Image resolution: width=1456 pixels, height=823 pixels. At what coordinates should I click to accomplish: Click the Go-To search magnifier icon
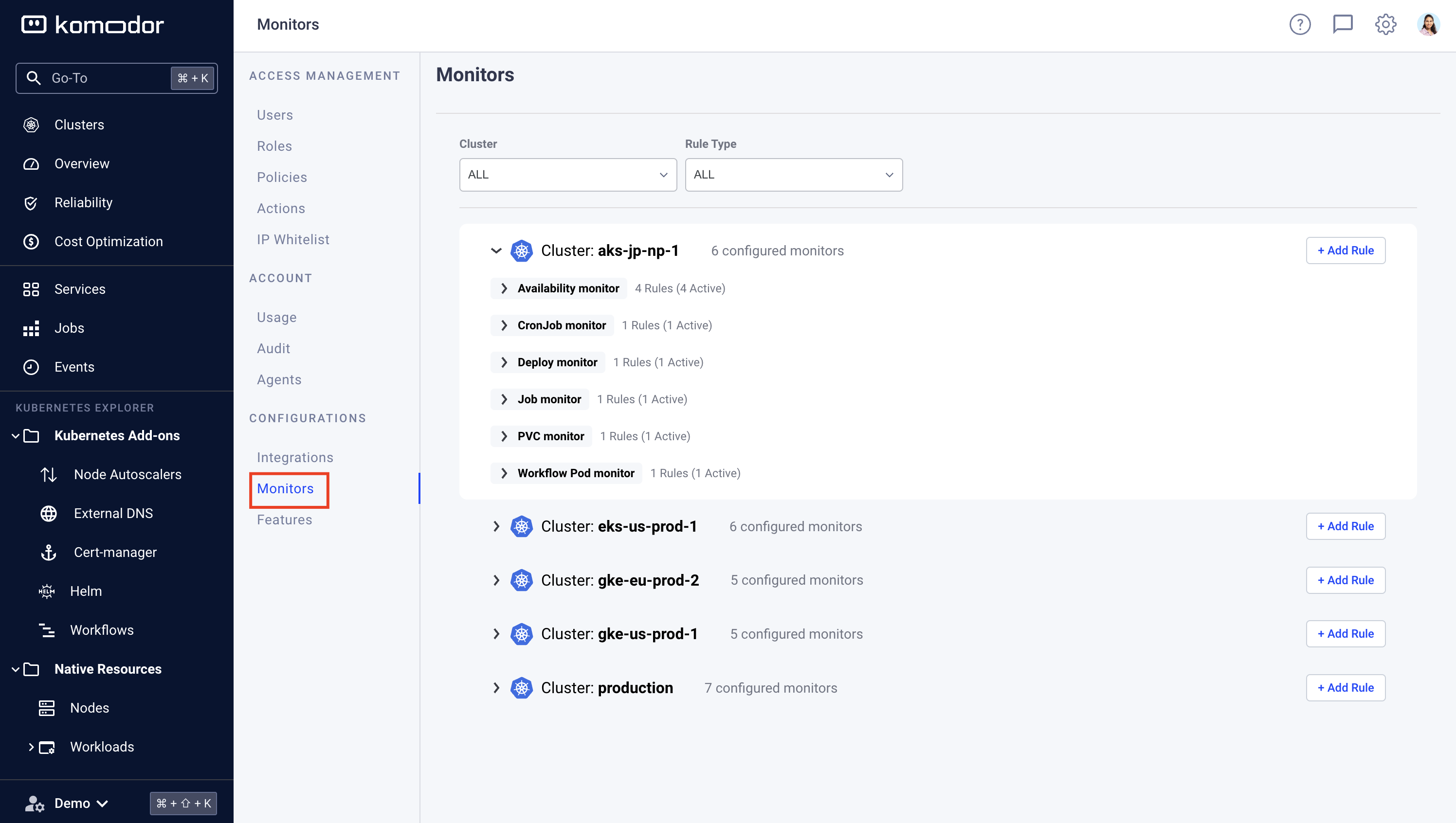pos(34,78)
